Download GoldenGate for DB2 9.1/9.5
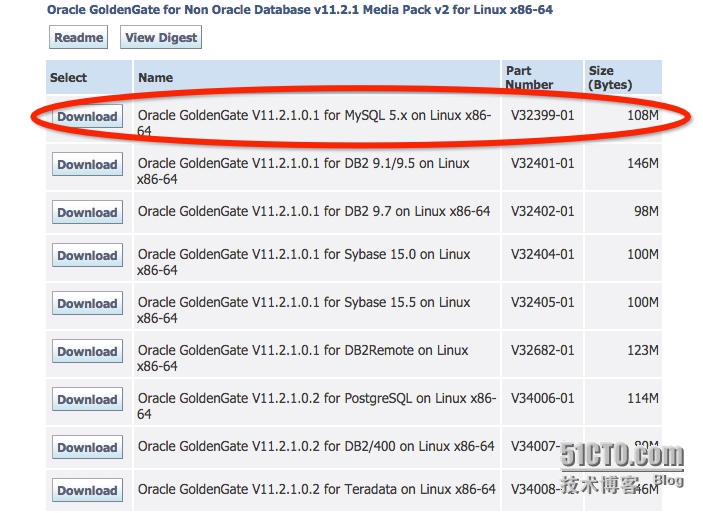703x513 pixels. [x=87, y=164]
